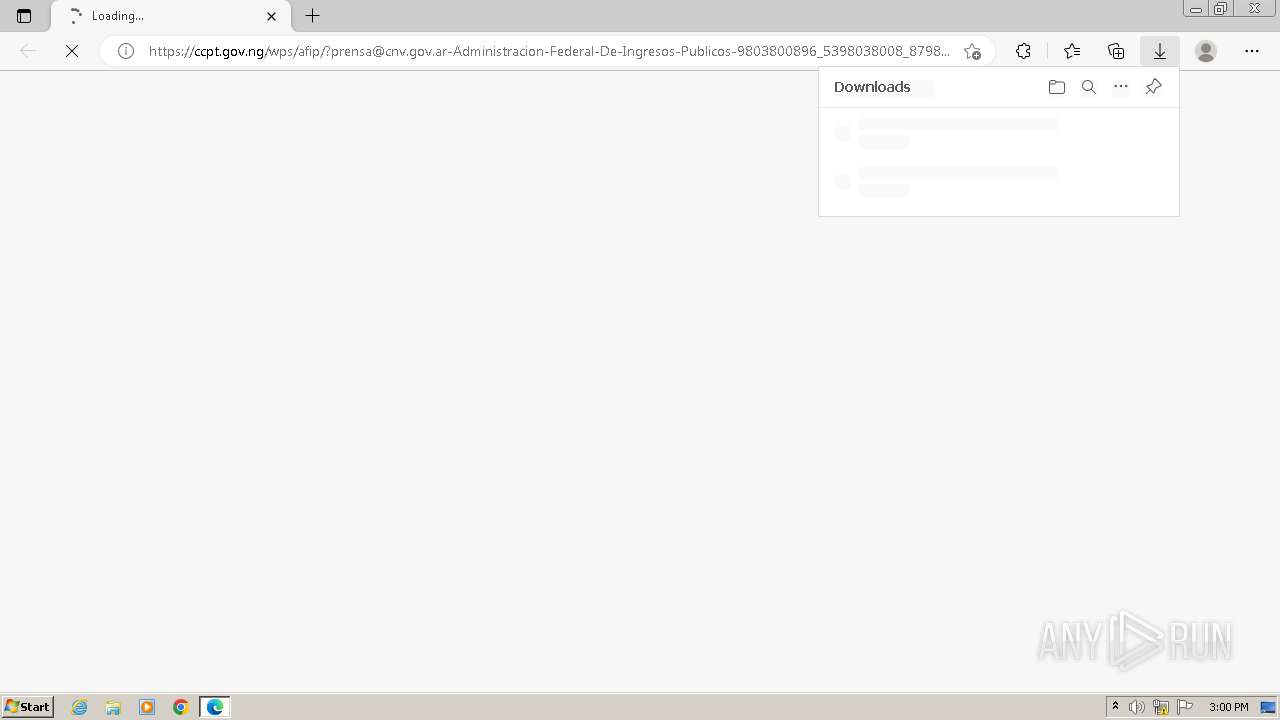
Task: Show hidden system tray icons
Action: 1115,707
